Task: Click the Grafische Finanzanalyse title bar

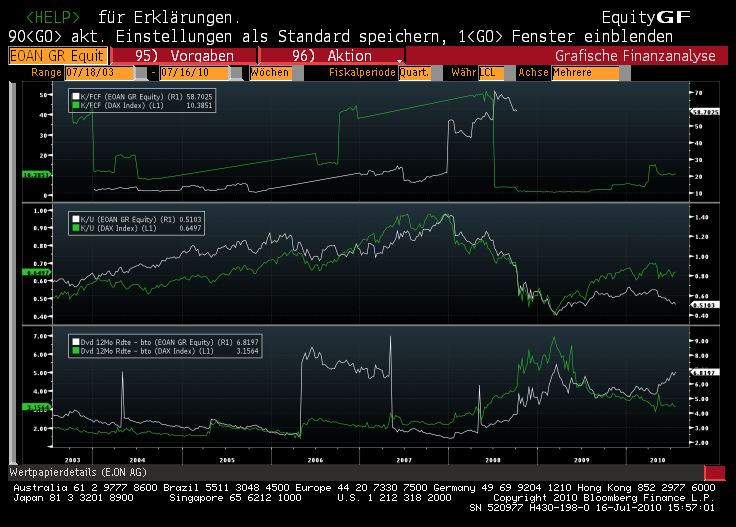Action: (567, 56)
